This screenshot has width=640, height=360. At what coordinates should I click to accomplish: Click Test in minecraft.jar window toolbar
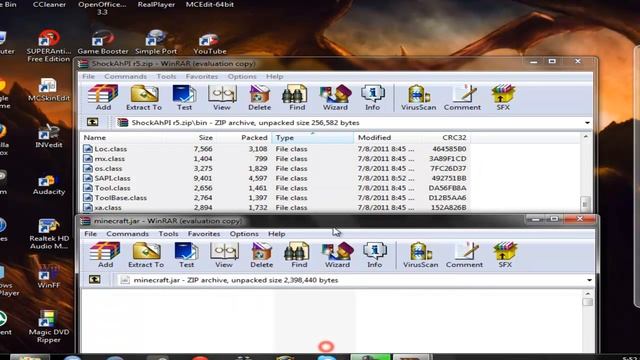coord(186,255)
